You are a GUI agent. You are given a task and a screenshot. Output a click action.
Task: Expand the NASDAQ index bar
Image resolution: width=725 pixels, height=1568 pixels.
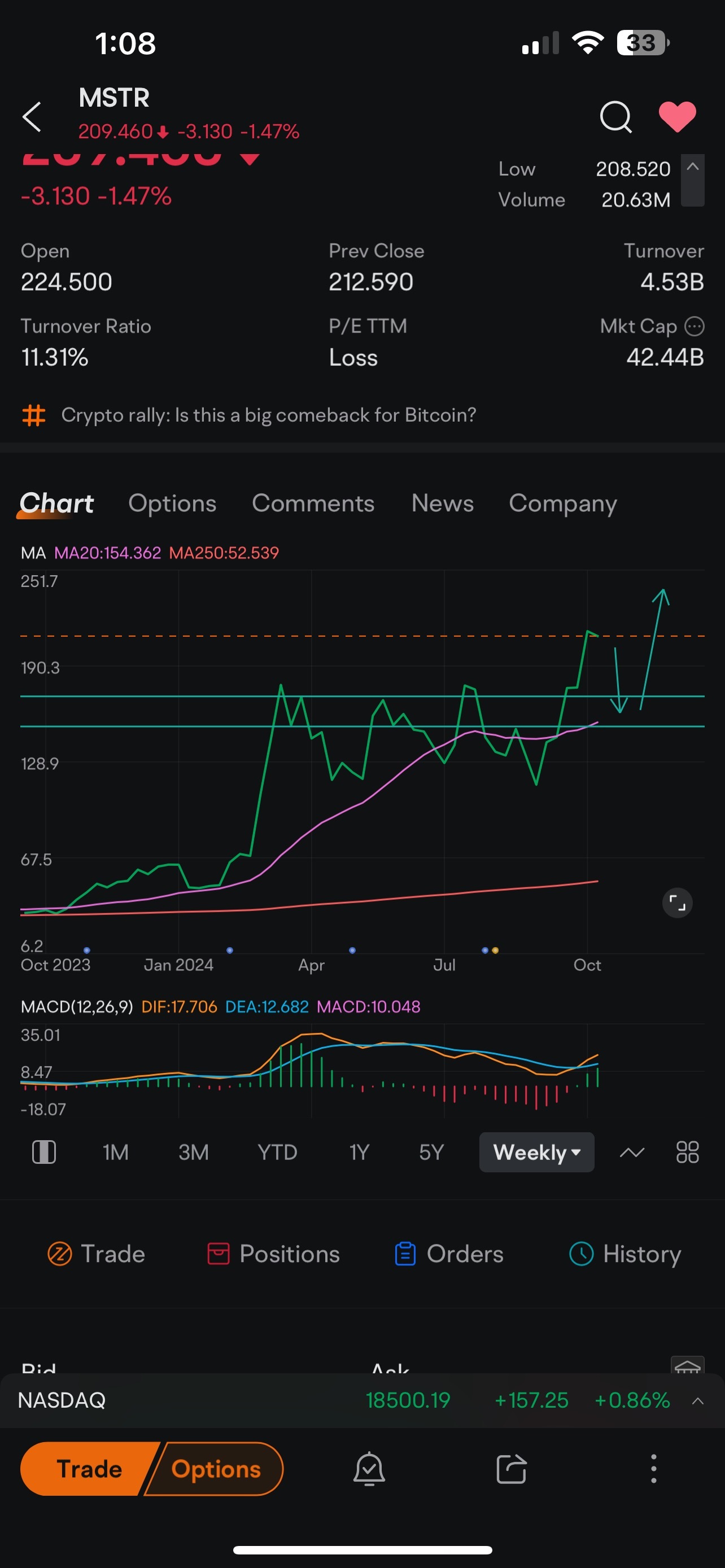698,1400
